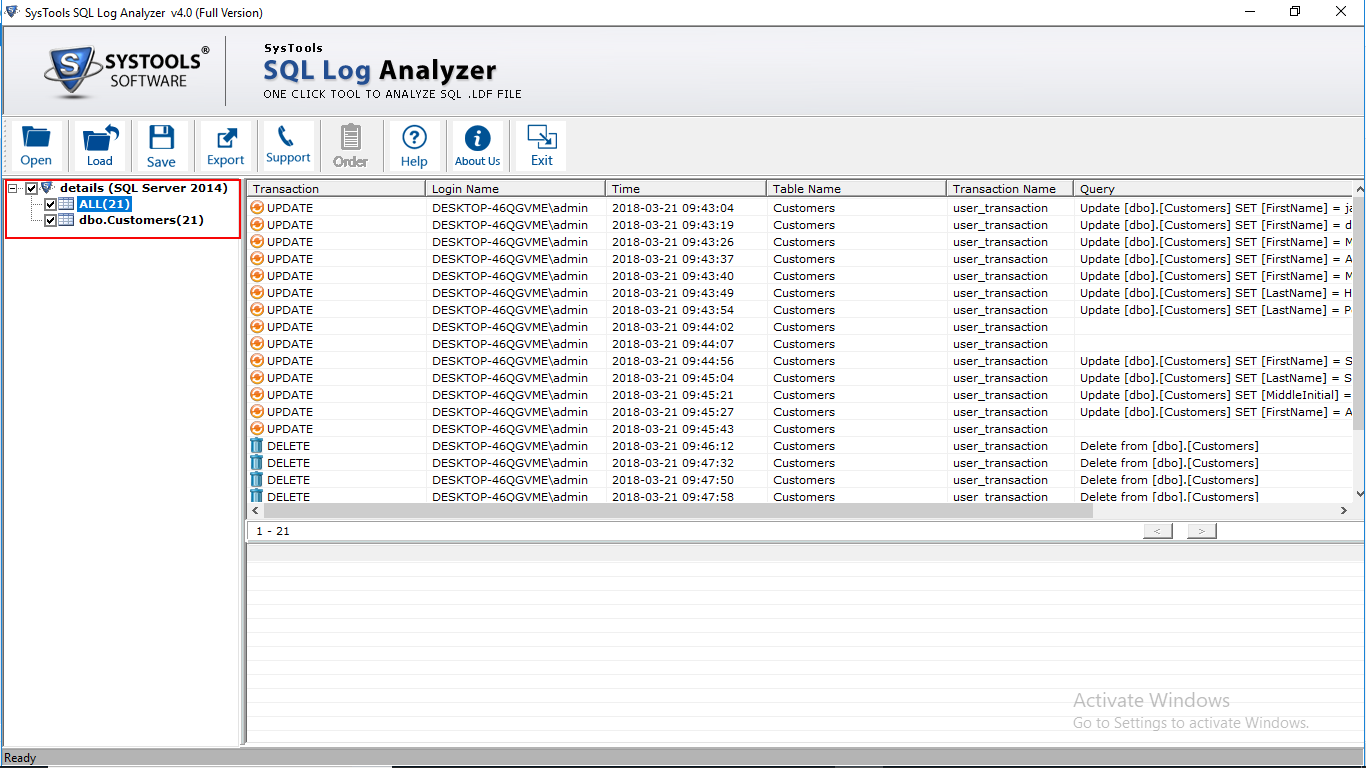Collapse the details database tree node
Image resolution: width=1366 pixels, height=768 pixels.
point(13,188)
